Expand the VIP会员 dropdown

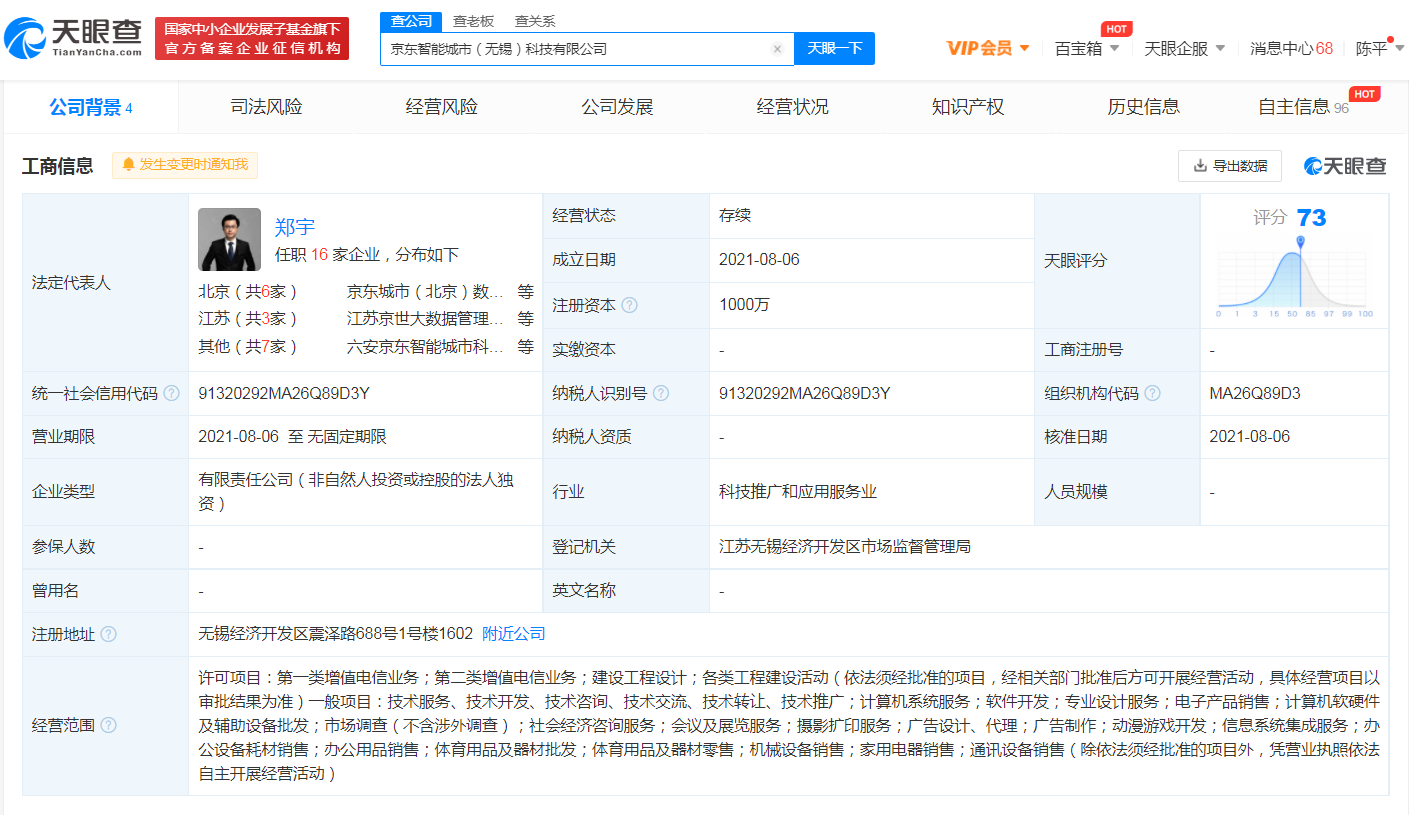[x=988, y=48]
